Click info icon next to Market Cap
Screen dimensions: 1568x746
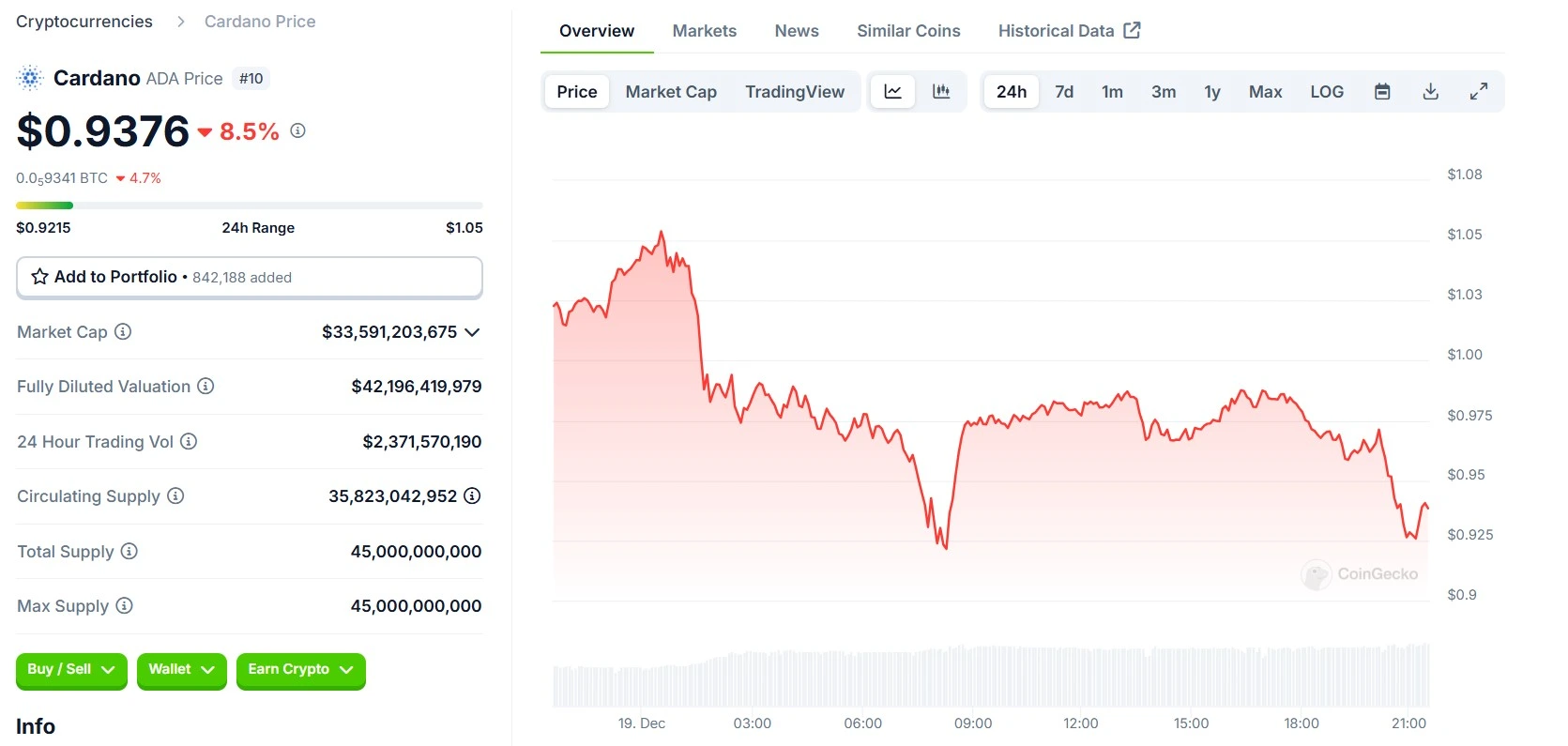tap(123, 331)
